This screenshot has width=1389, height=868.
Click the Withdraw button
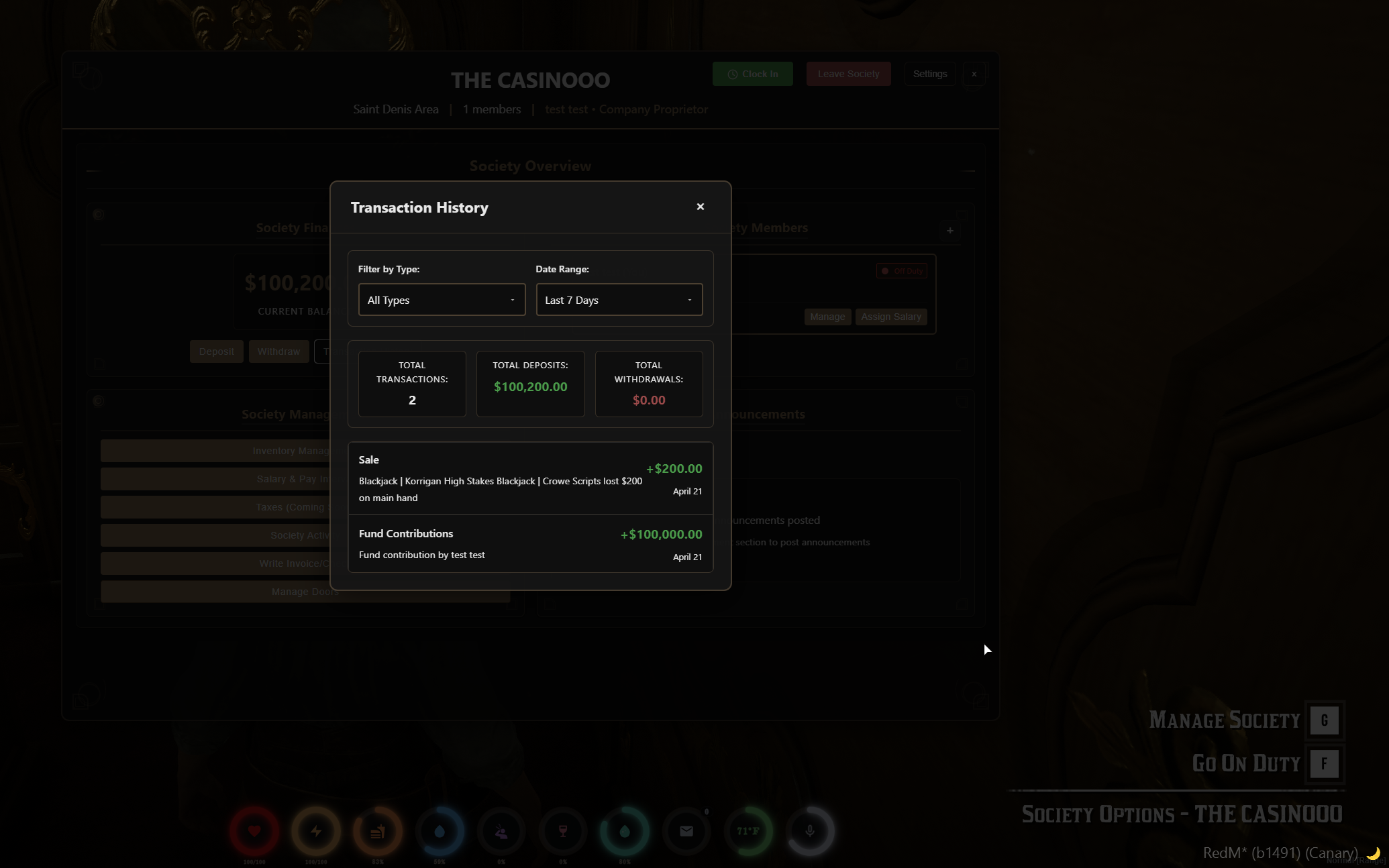tap(278, 351)
